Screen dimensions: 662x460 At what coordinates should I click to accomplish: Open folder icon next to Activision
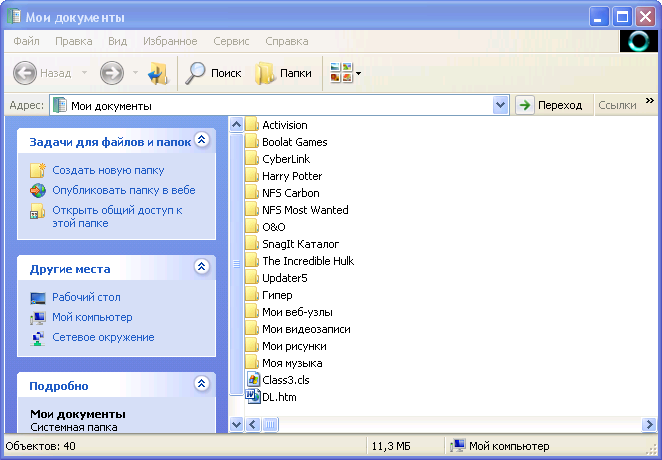(x=252, y=125)
